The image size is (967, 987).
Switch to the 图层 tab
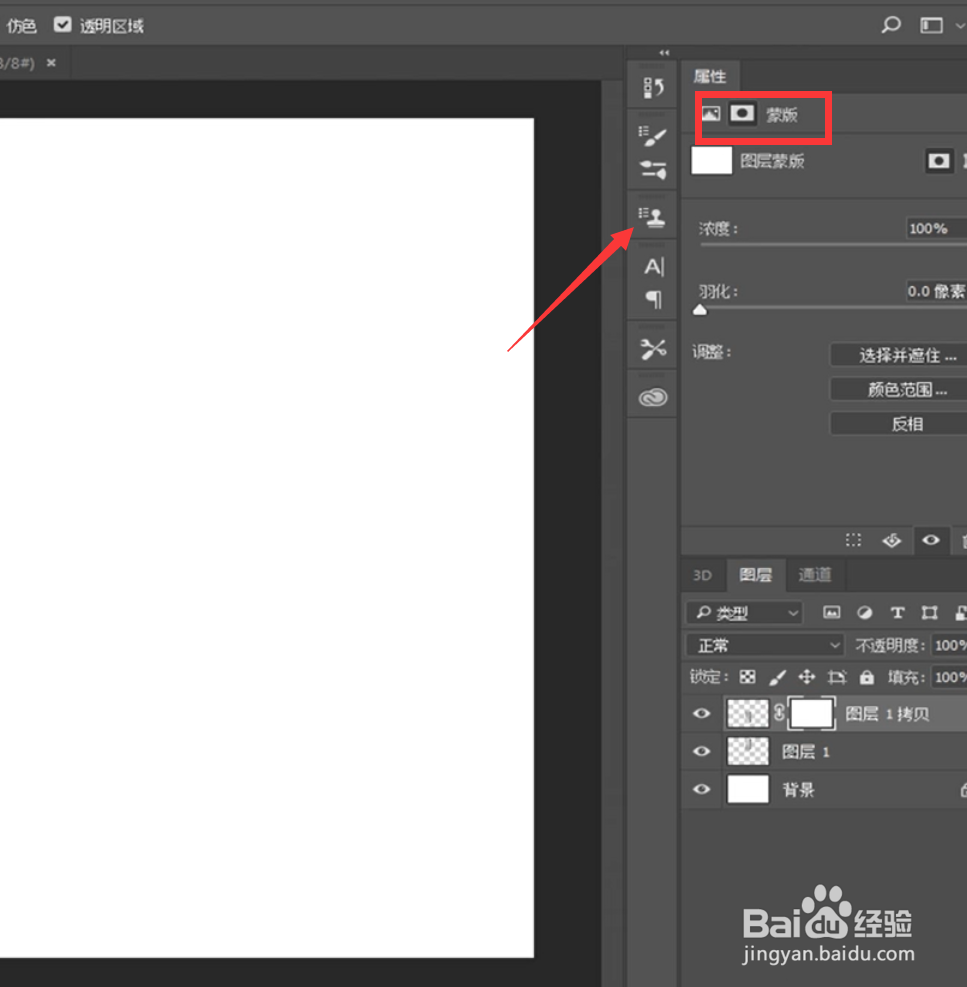coord(755,575)
